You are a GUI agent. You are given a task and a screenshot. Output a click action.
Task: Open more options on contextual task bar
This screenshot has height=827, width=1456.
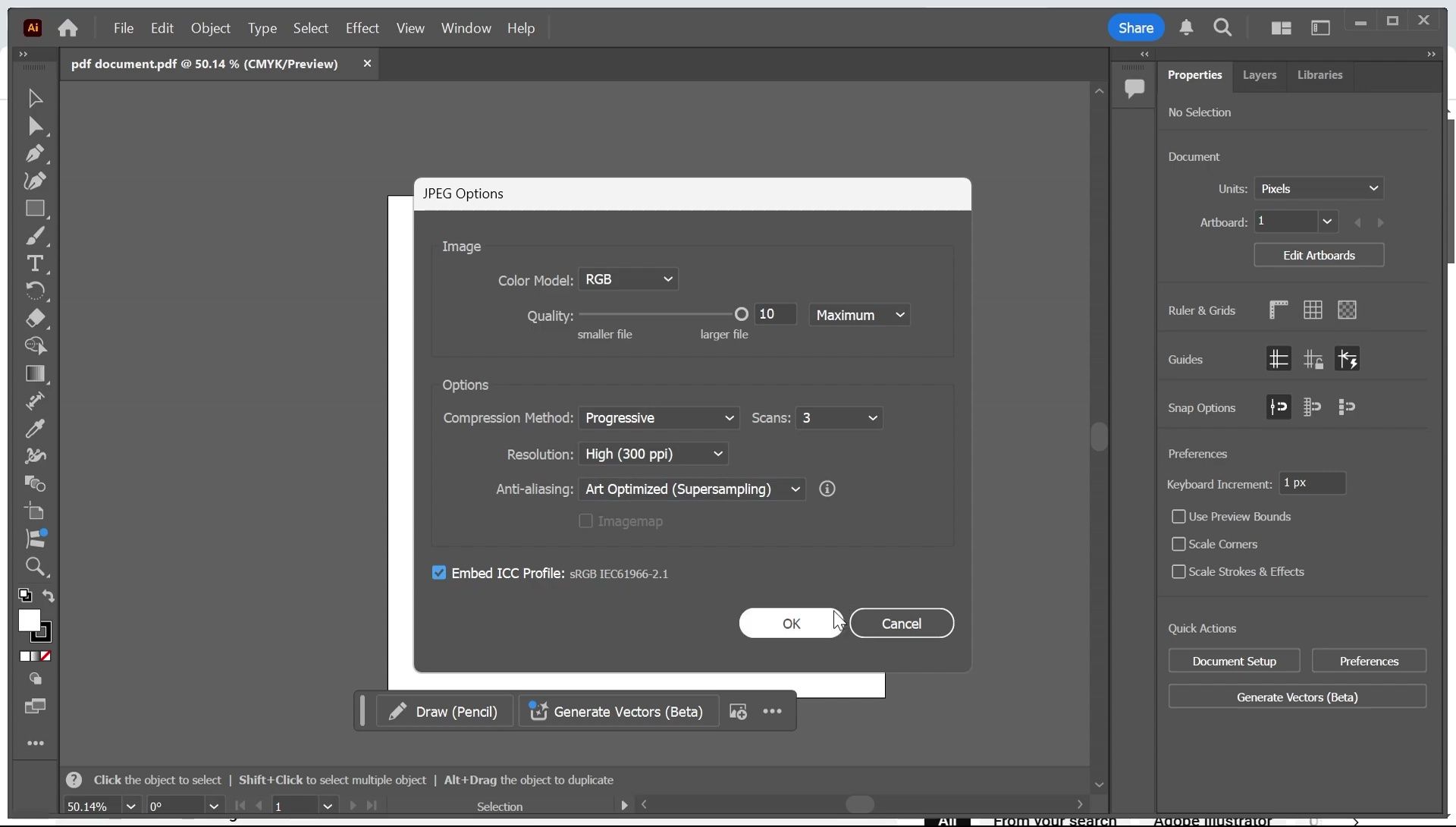pos(772,712)
